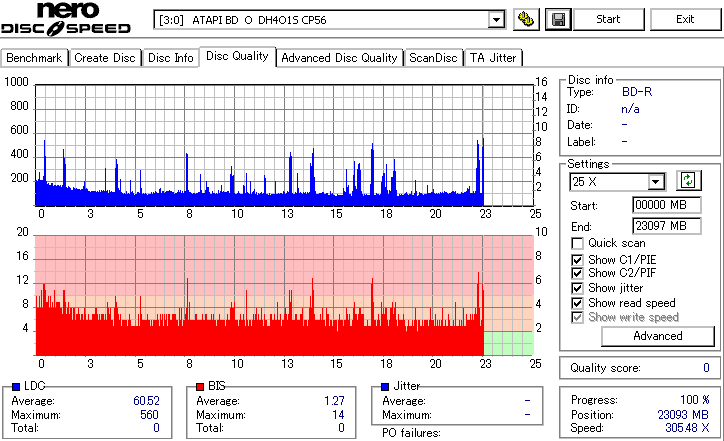Image resolution: width=724 pixels, height=441 pixels.
Task: Click the green refresh speed icon
Action: point(688,180)
